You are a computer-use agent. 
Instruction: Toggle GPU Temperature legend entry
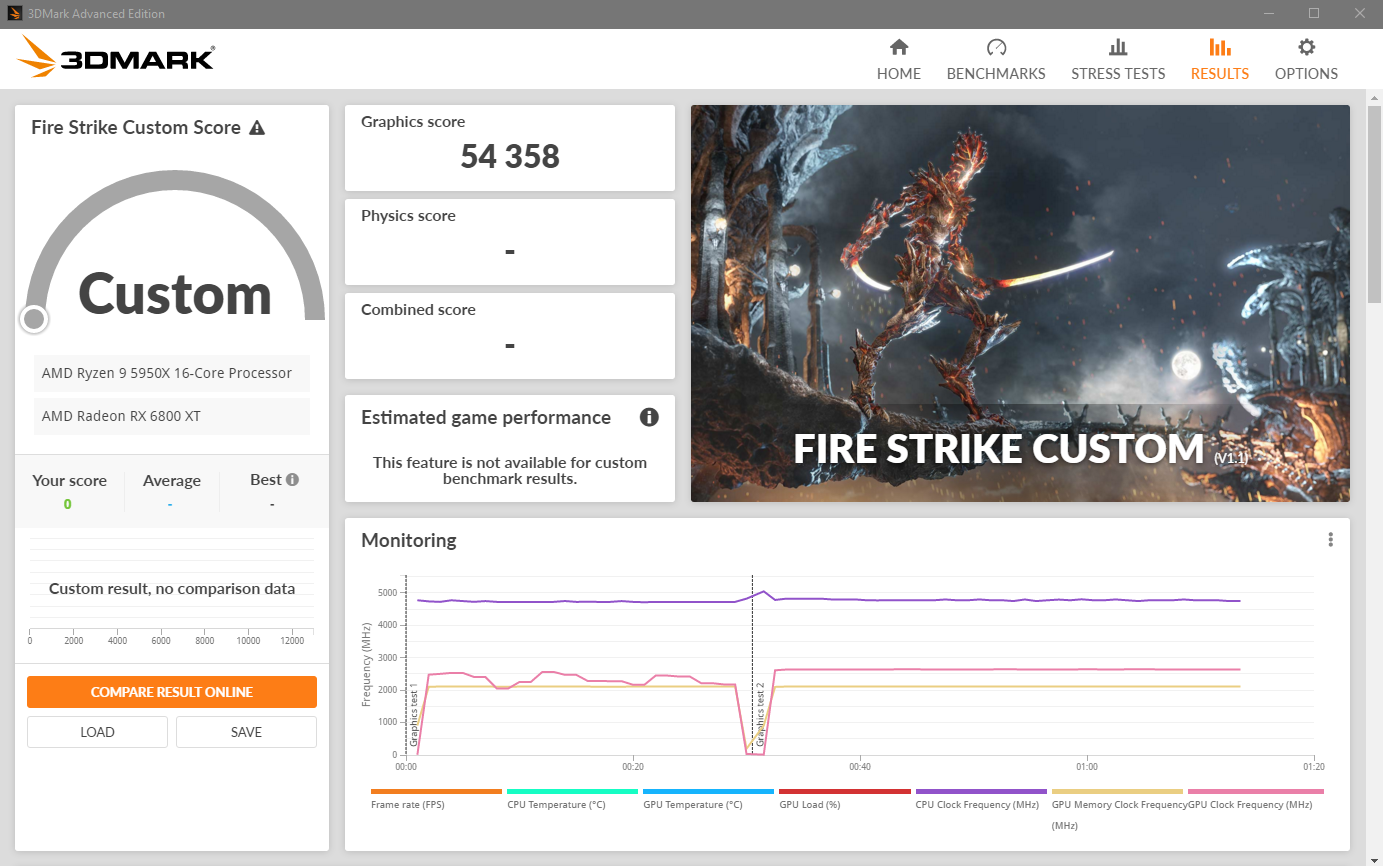[x=708, y=799]
